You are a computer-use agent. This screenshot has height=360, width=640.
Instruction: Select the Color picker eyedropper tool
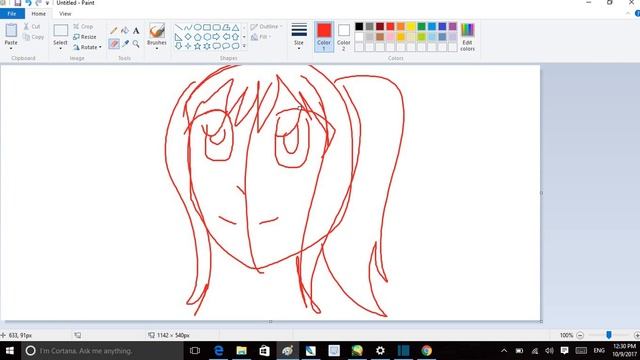click(125, 44)
